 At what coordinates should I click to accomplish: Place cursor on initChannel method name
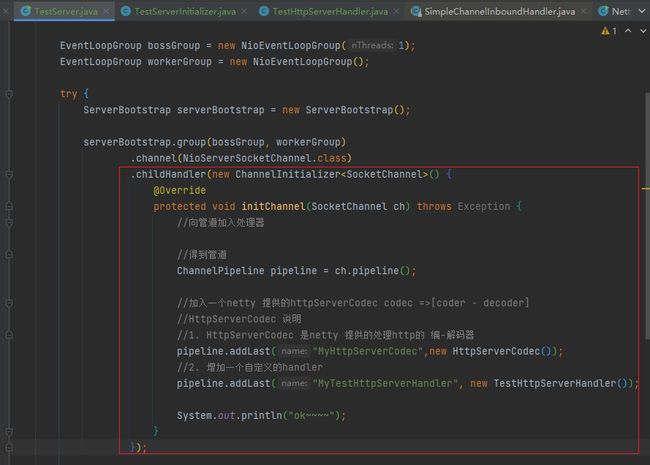pyautogui.click(x=273, y=206)
